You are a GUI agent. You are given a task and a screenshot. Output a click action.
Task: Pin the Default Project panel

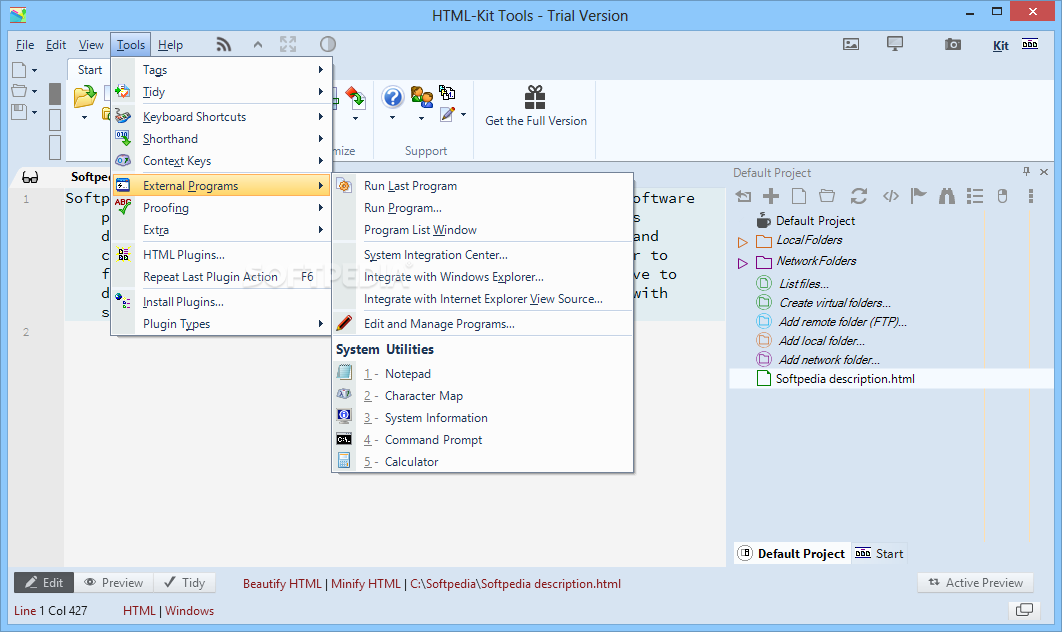pyautogui.click(x=1026, y=172)
